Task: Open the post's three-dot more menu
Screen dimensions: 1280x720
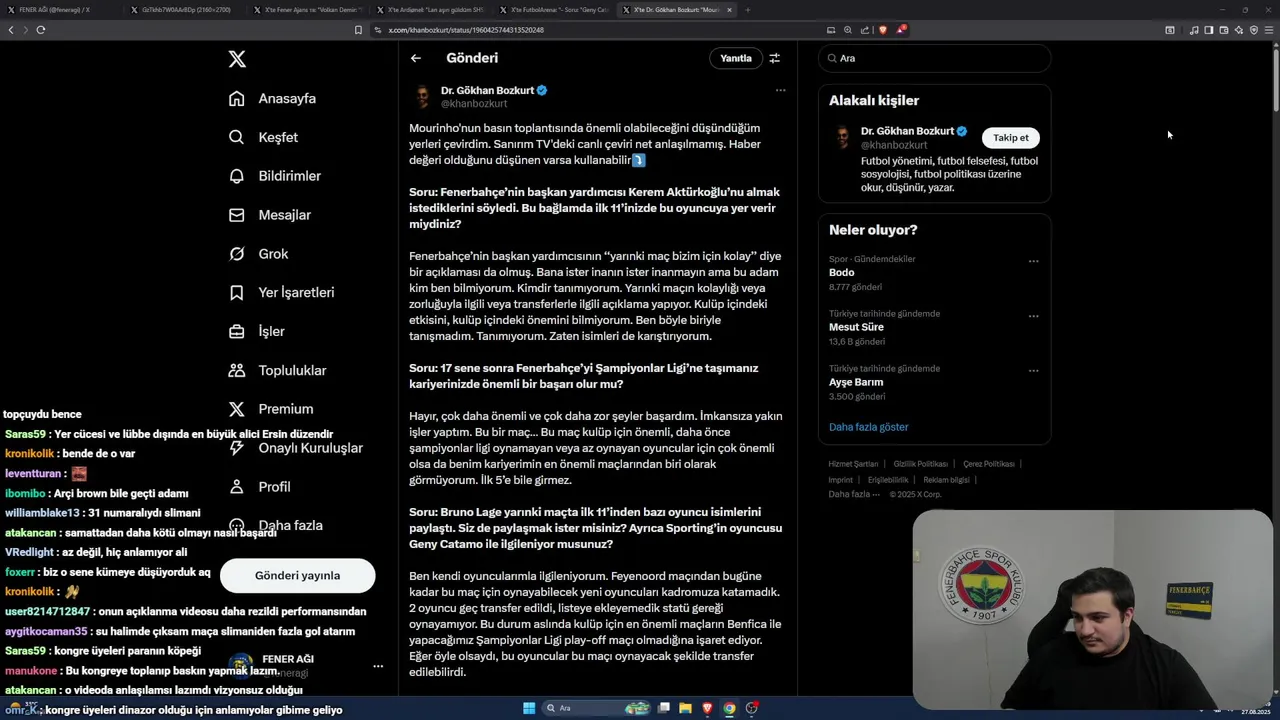Action: [x=781, y=90]
